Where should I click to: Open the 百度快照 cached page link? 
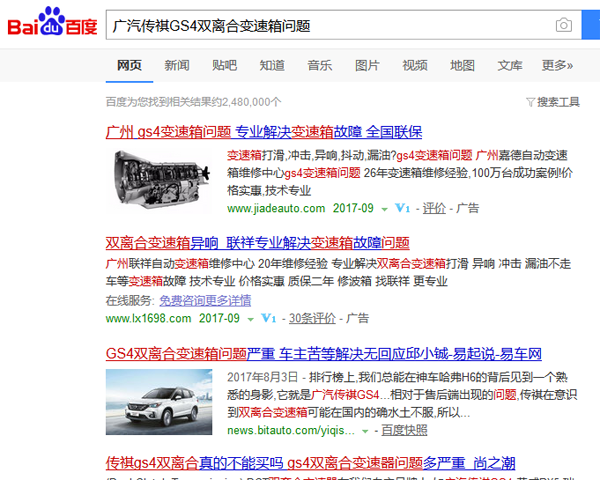click(x=406, y=430)
